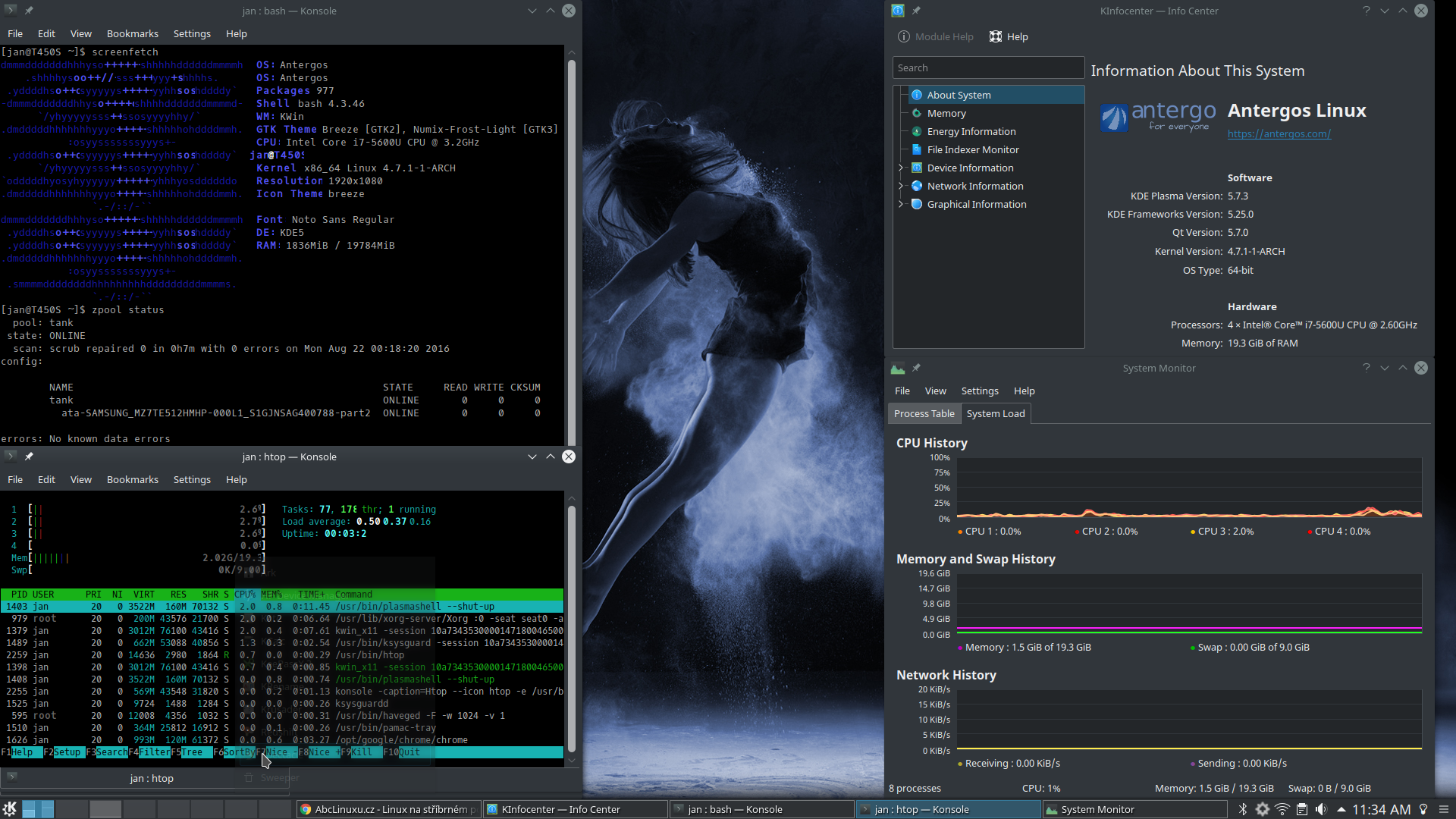The height and width of the screenshot is (819, 1456).
Task: Select htop row chrome PID 1626
Action: coord(281,740)
